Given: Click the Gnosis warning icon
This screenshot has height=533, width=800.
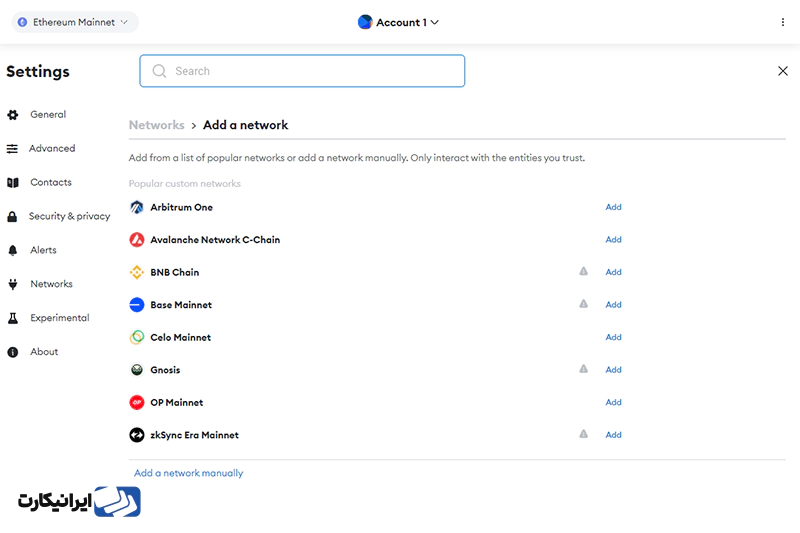Looking at the screenshot, I should (x=584, y=369).
